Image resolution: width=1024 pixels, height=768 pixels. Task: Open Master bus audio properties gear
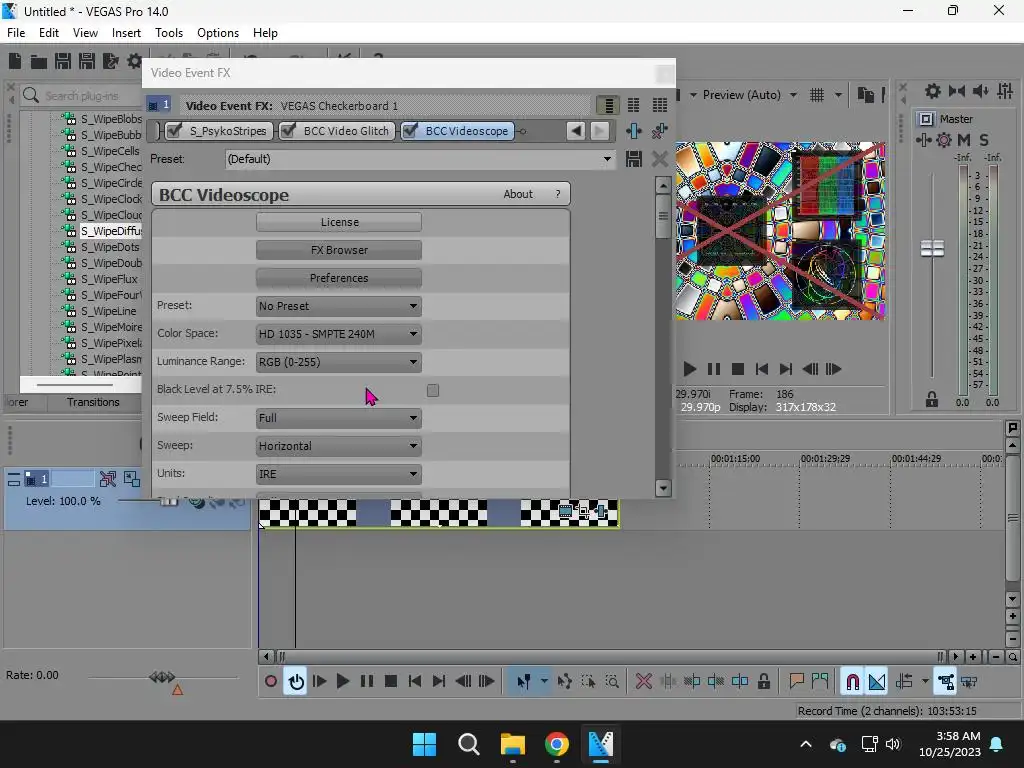point(933,91)
